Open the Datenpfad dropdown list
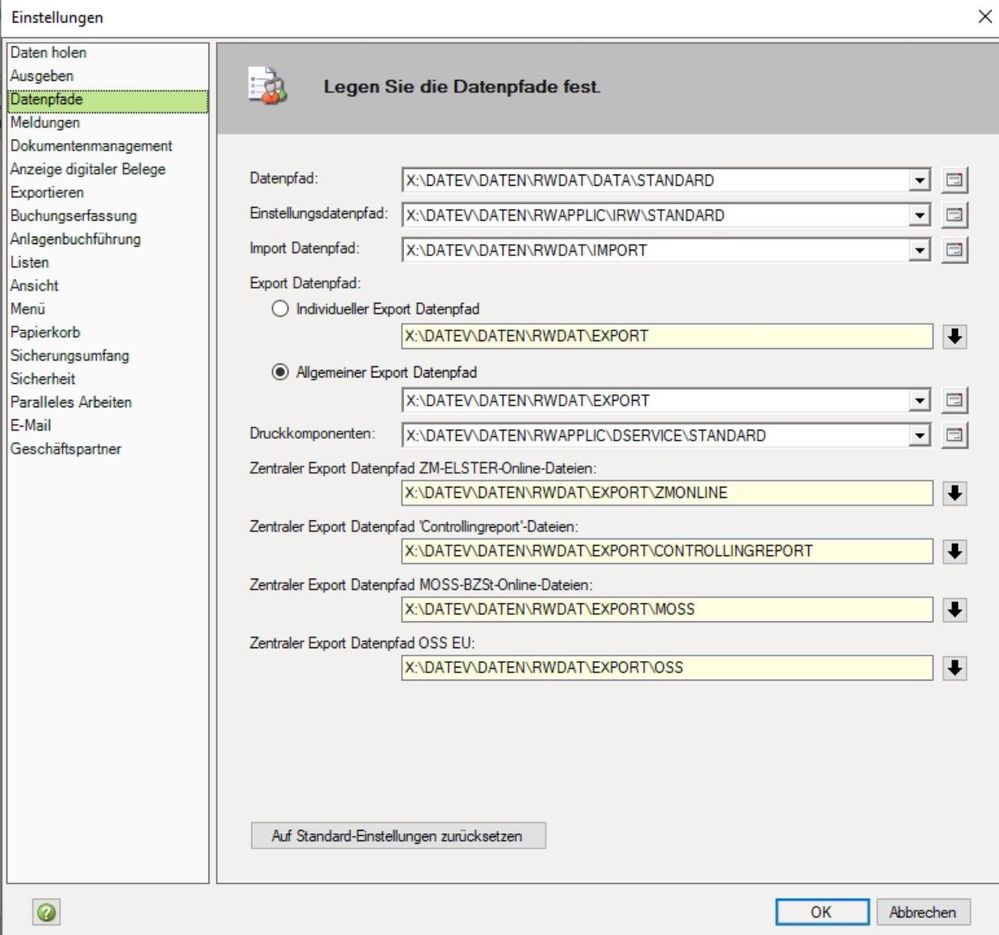 (919, 181)
